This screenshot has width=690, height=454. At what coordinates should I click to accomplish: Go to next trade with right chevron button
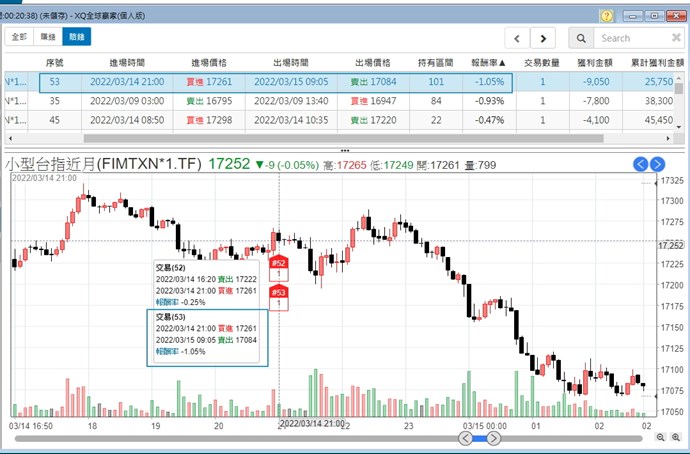(x=543, y=38)
